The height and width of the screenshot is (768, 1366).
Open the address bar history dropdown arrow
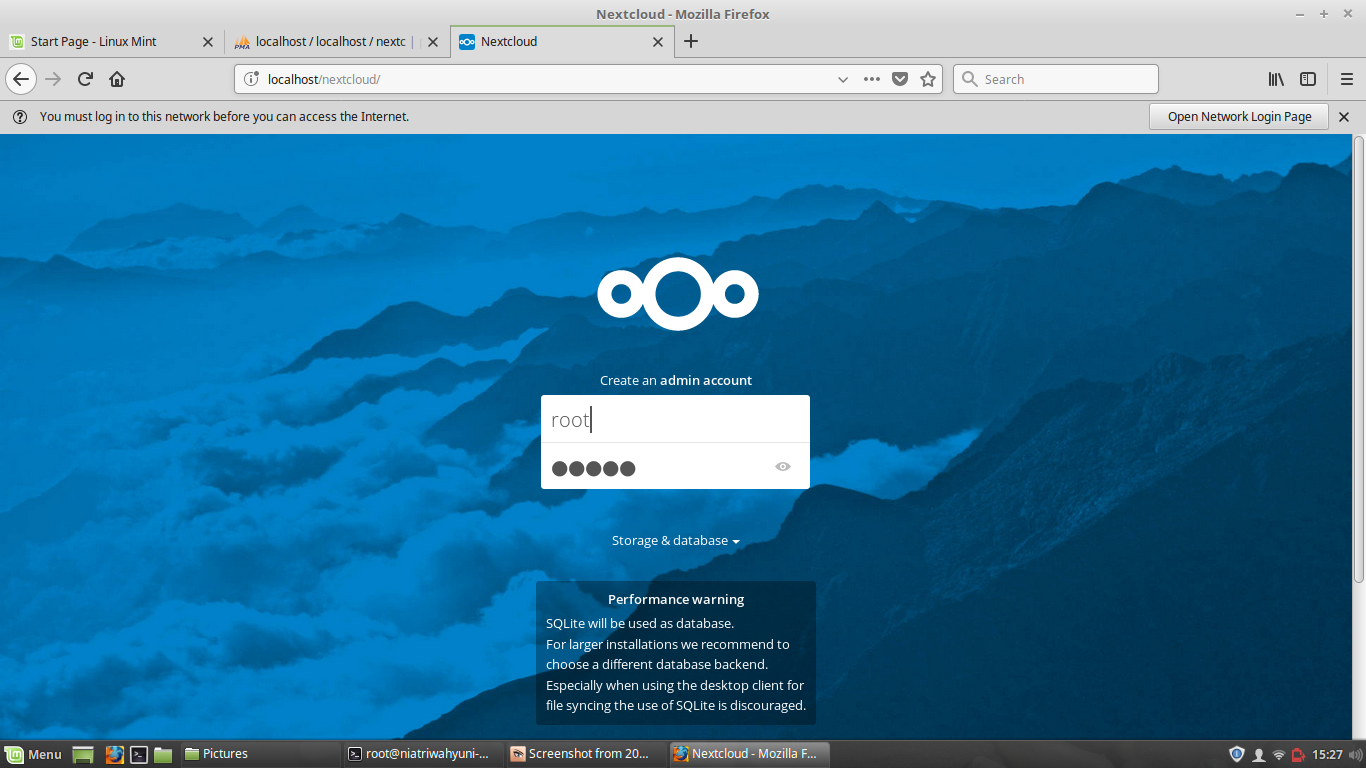click(x=843, y=78)
